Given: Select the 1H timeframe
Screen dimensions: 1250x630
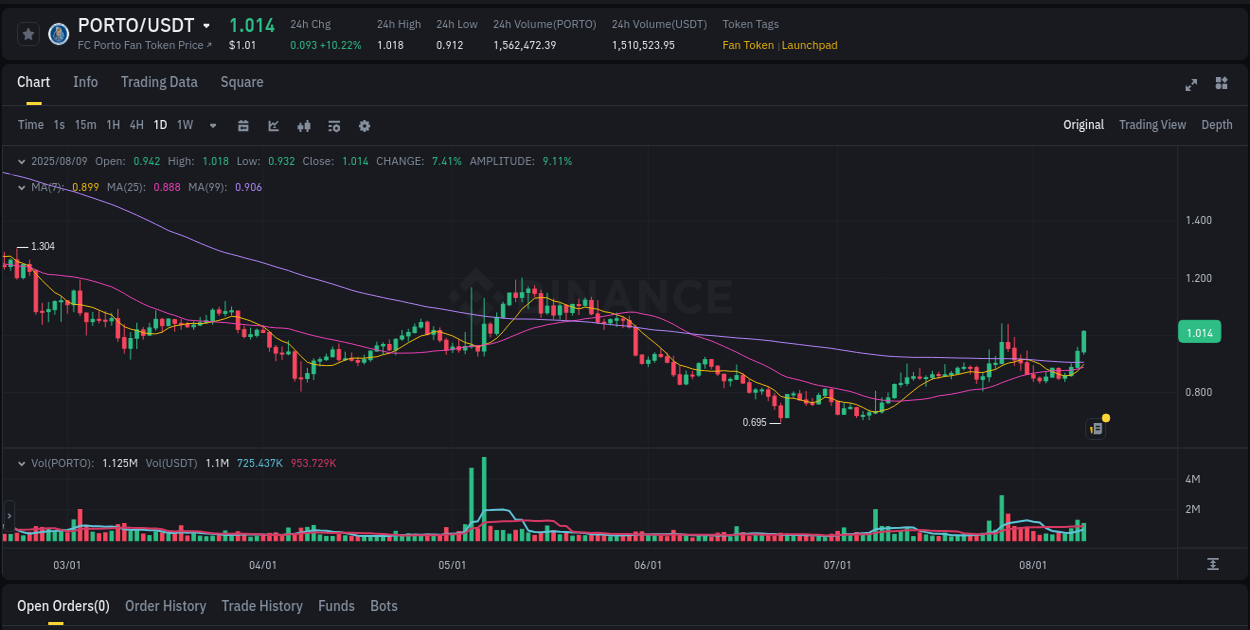Looking at the screenshot, I should 112,125.
